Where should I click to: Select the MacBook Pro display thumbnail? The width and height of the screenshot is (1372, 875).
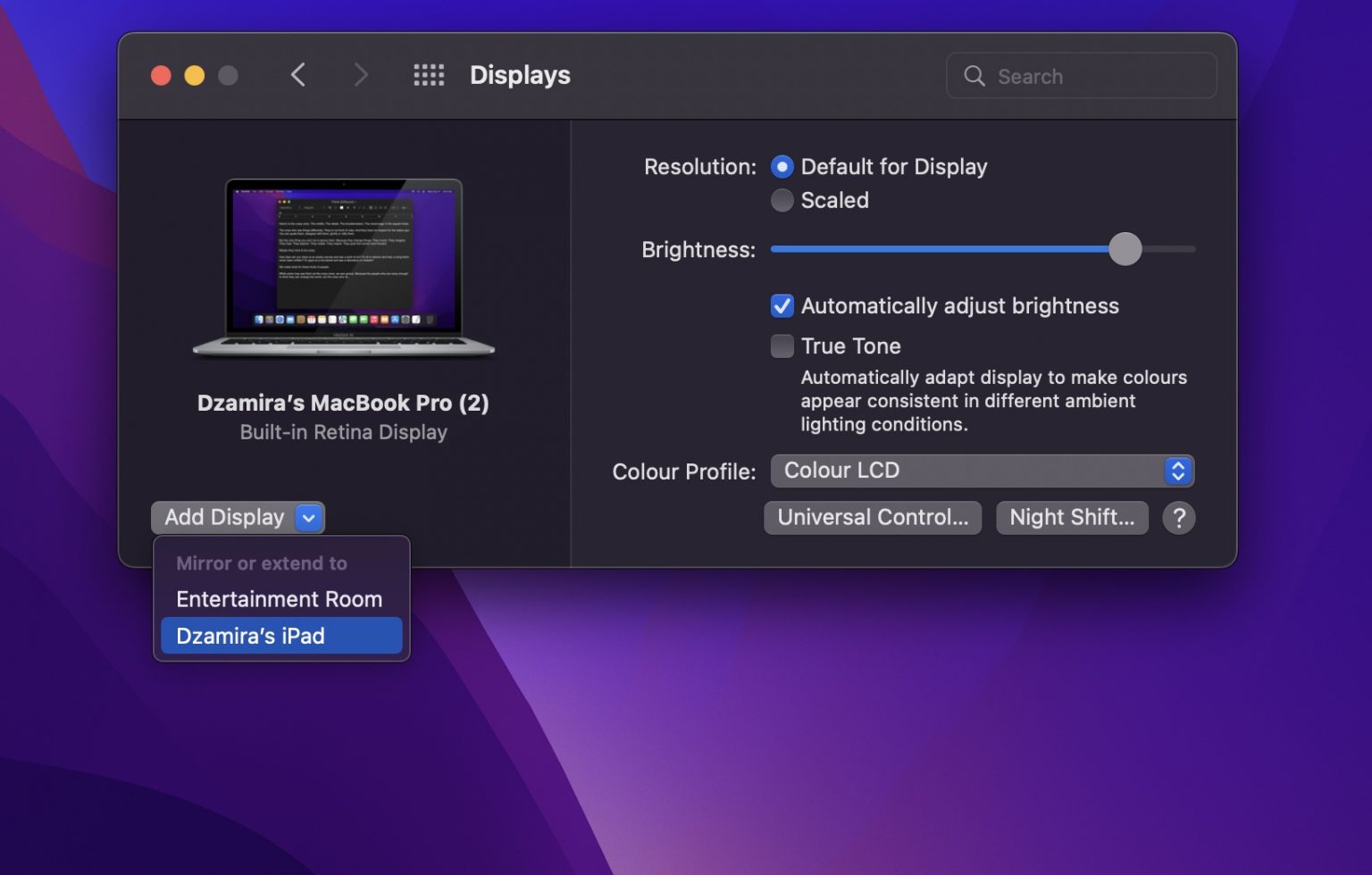click(x=344, y=263)
